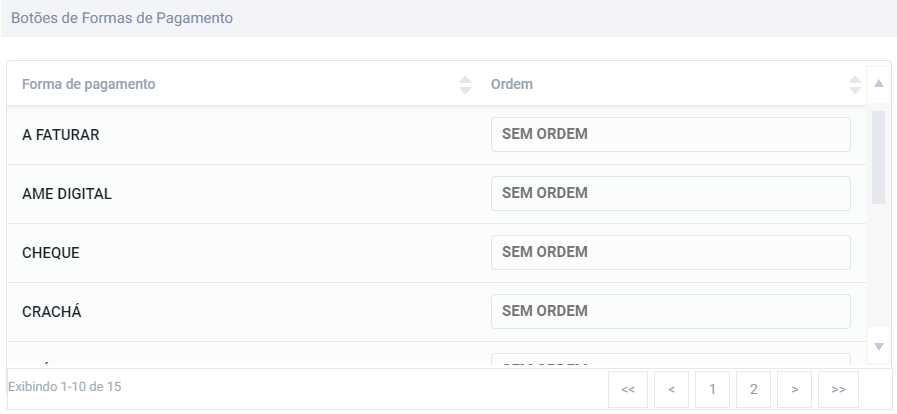Sort by Forma de pagamento column icon
Screen dimensions: 897x414
(x=464, y=85)
